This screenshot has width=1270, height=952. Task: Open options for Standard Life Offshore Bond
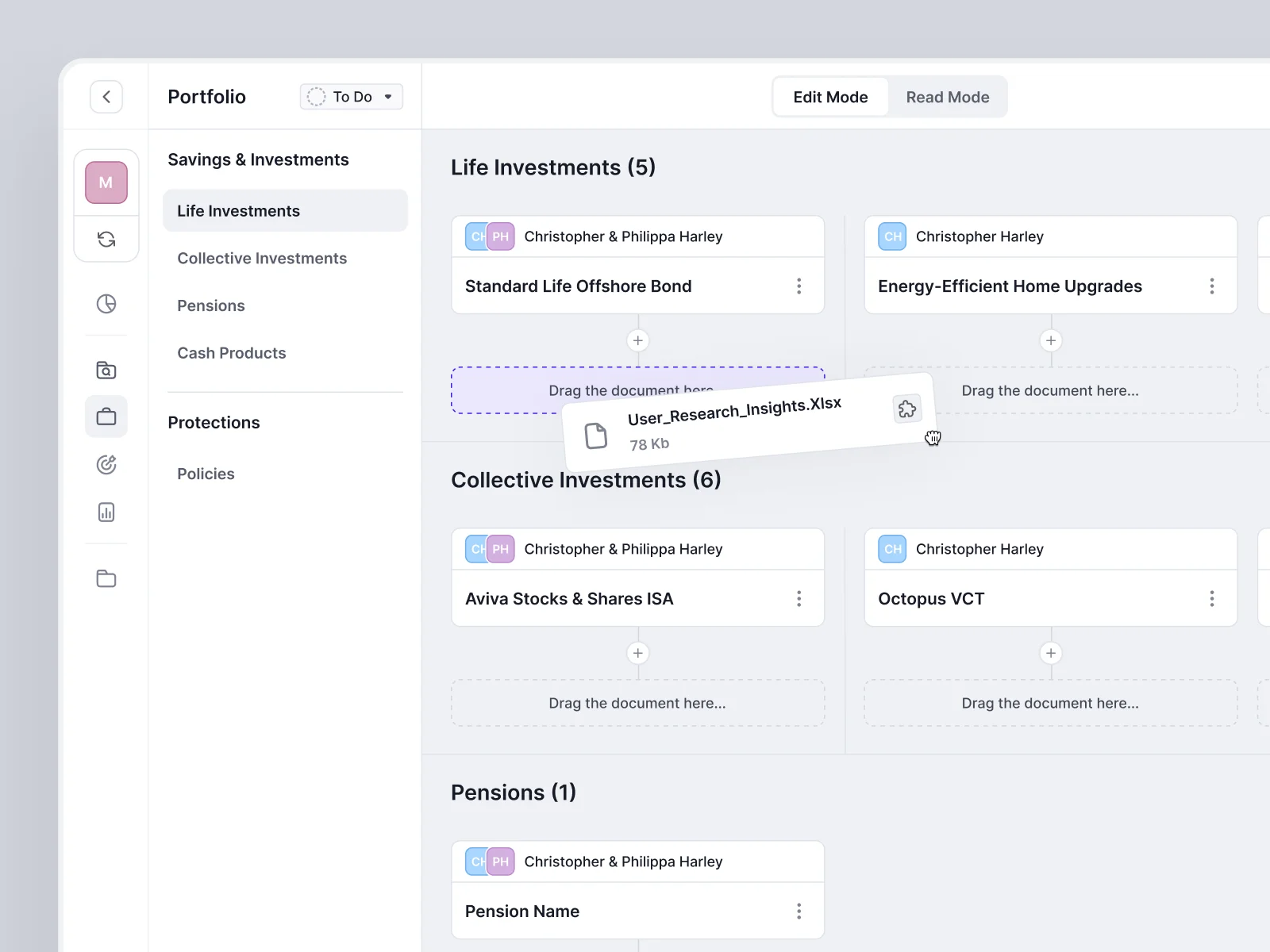(x=799, y=286)
